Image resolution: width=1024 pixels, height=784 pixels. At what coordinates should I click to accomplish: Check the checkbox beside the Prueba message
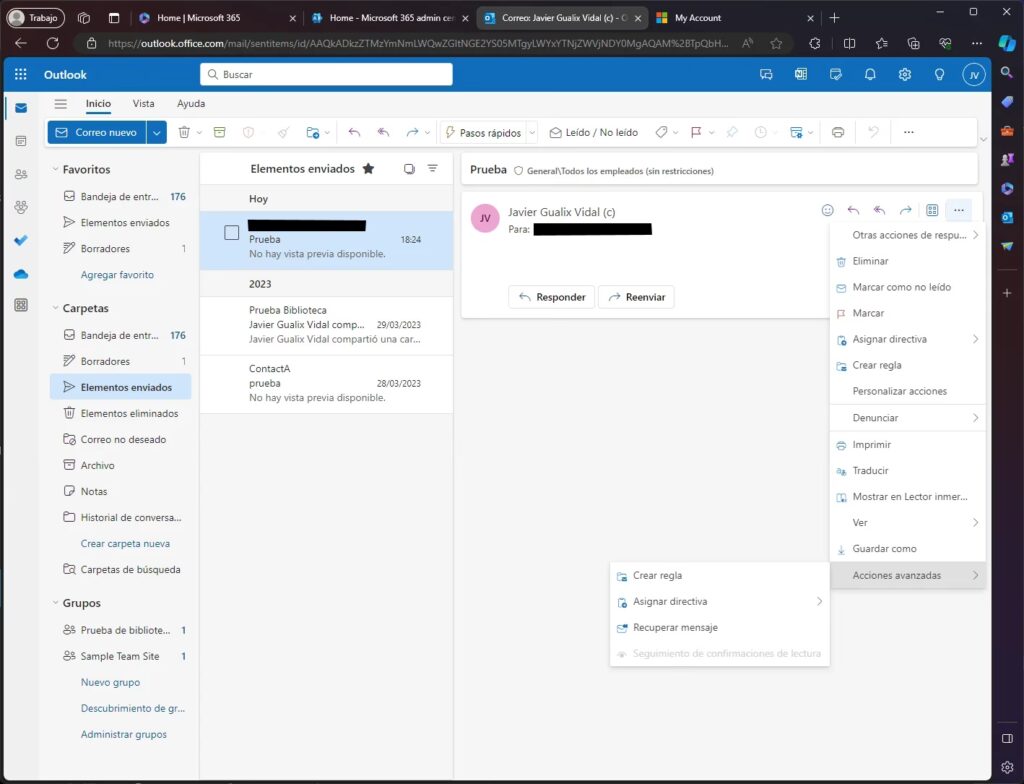pos(231,233)
